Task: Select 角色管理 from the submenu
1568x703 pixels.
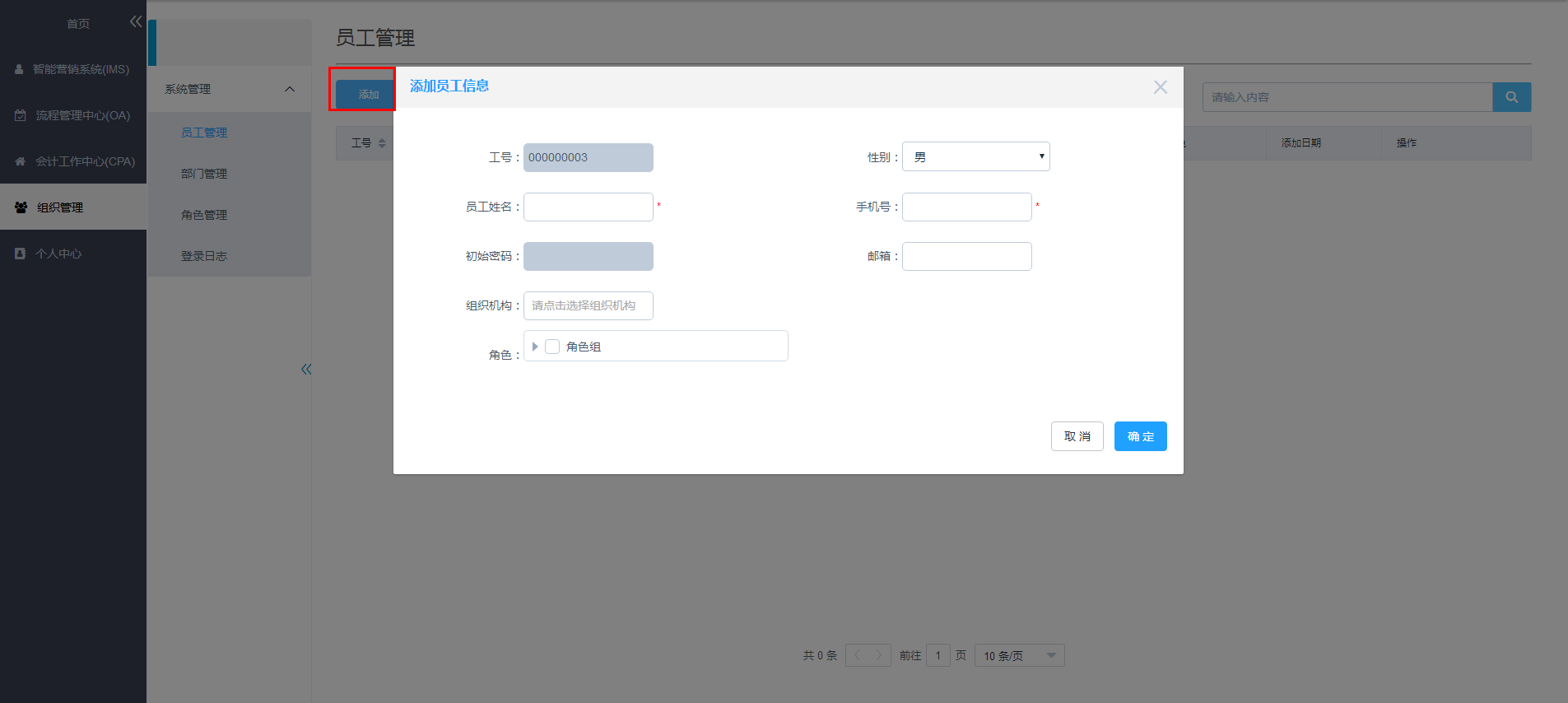Action: click(x=204, y=215)
